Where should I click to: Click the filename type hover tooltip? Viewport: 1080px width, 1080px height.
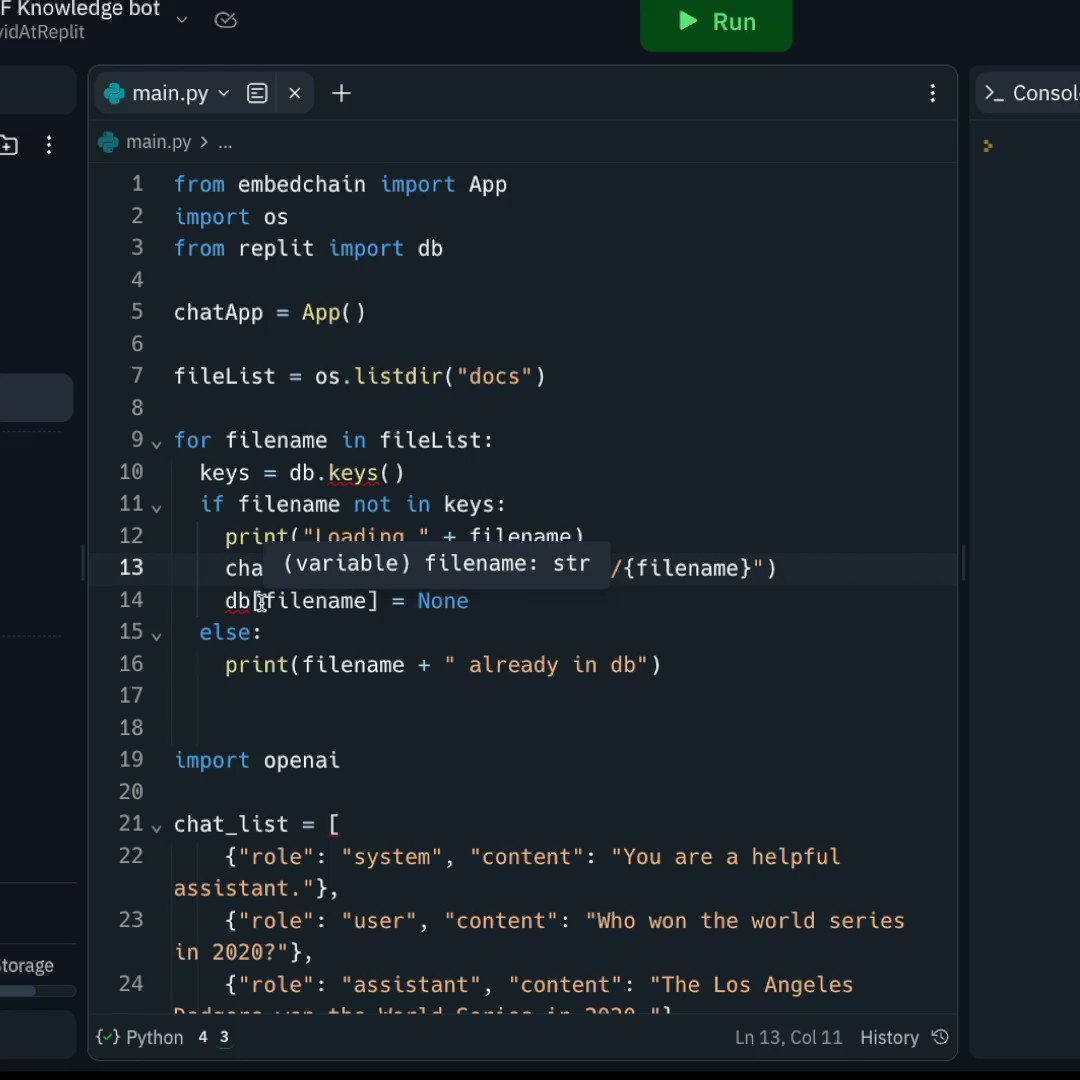pyautogui.click(x=437, y=564)
